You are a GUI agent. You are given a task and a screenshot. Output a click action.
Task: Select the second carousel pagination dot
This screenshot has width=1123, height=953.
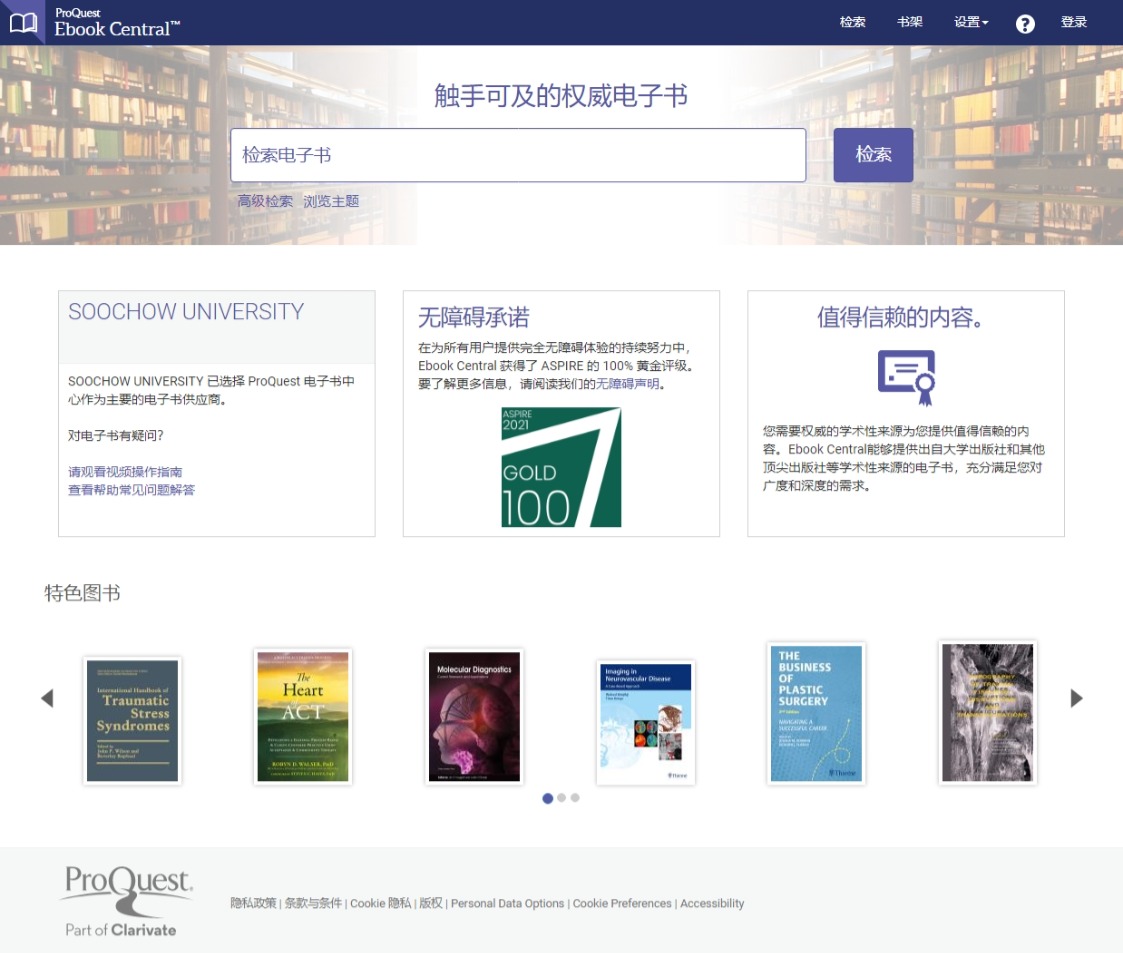[x=561, y=798]
